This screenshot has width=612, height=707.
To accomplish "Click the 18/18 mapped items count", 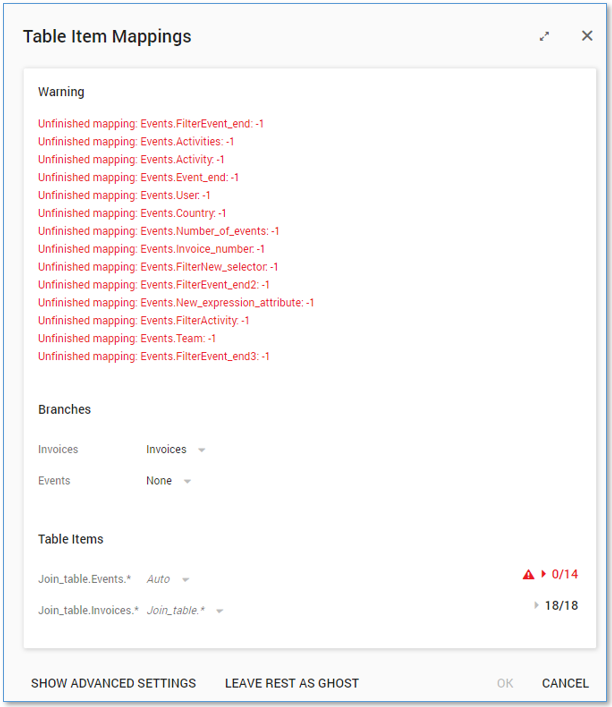I will pyautogui.click(x=561, y=606).
